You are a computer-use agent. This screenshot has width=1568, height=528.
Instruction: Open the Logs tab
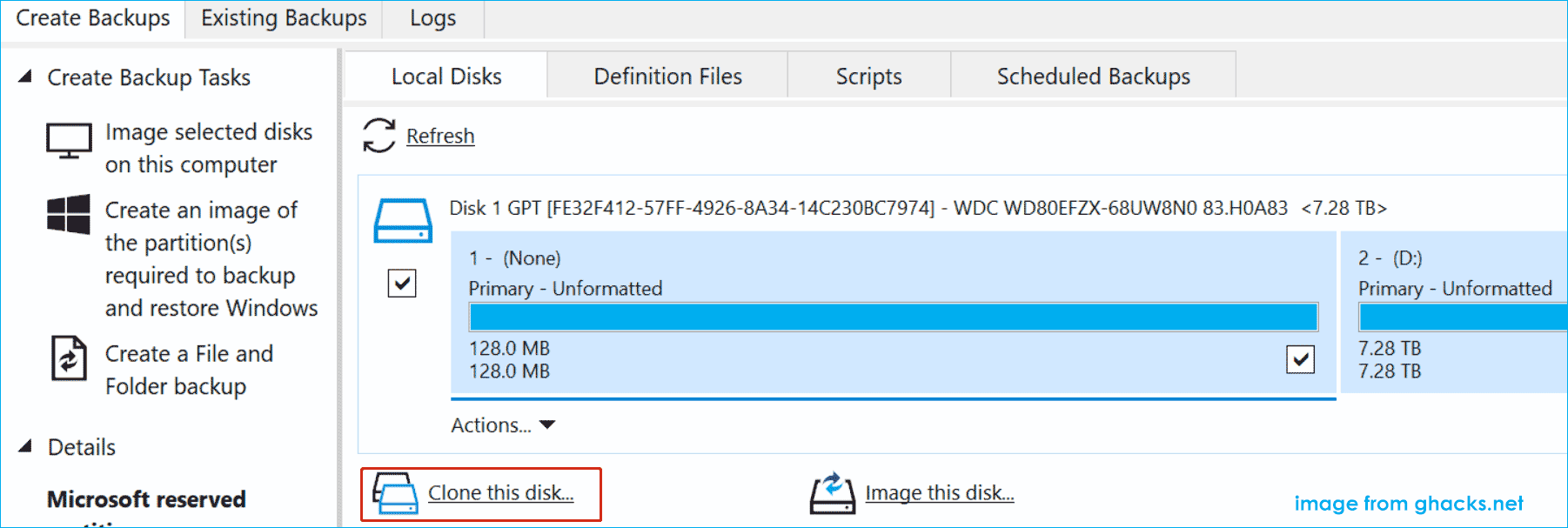(x=433, y=18)
